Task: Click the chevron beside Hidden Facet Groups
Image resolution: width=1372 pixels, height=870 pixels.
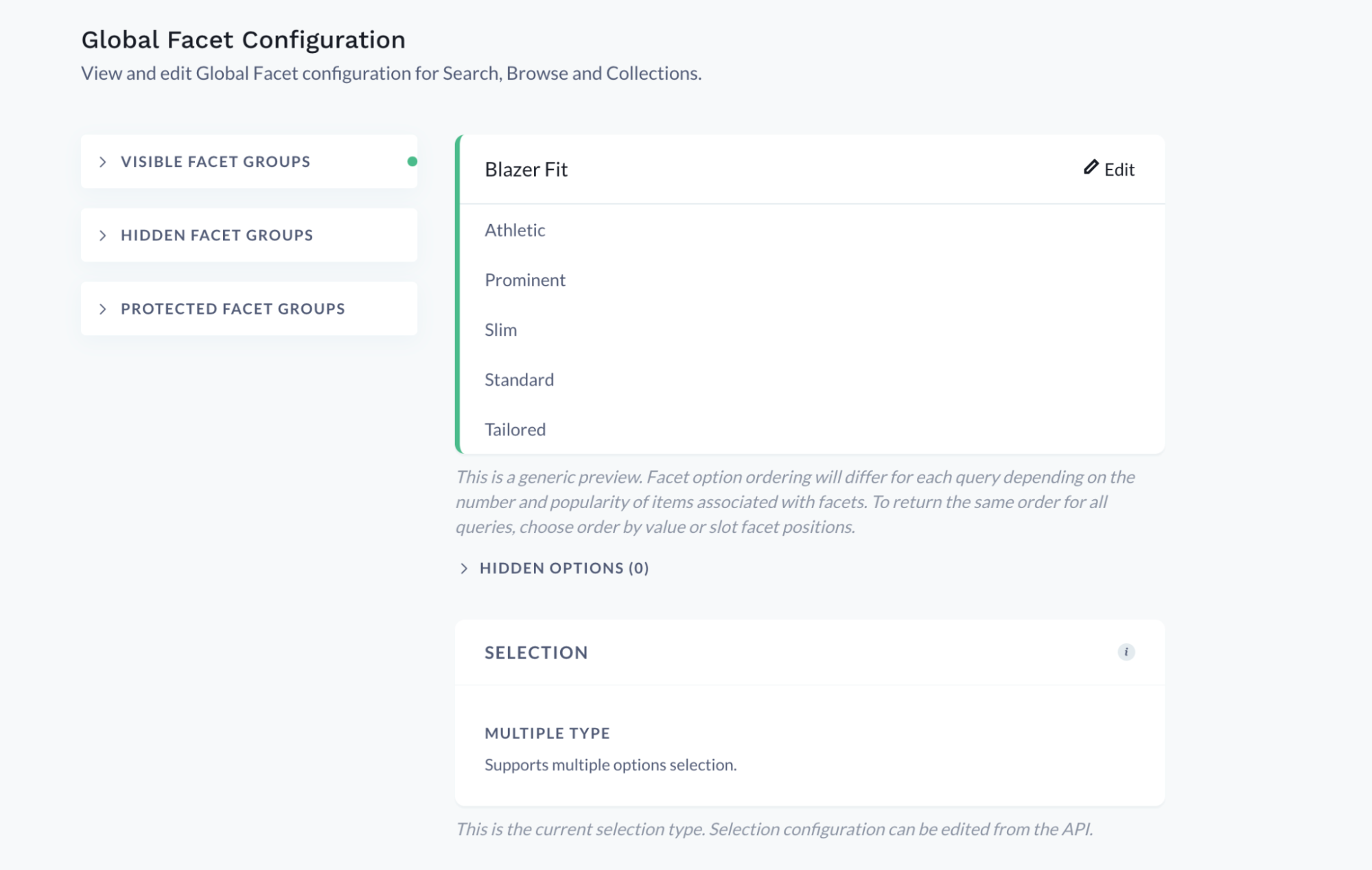Action: click(x=103, y=235)
